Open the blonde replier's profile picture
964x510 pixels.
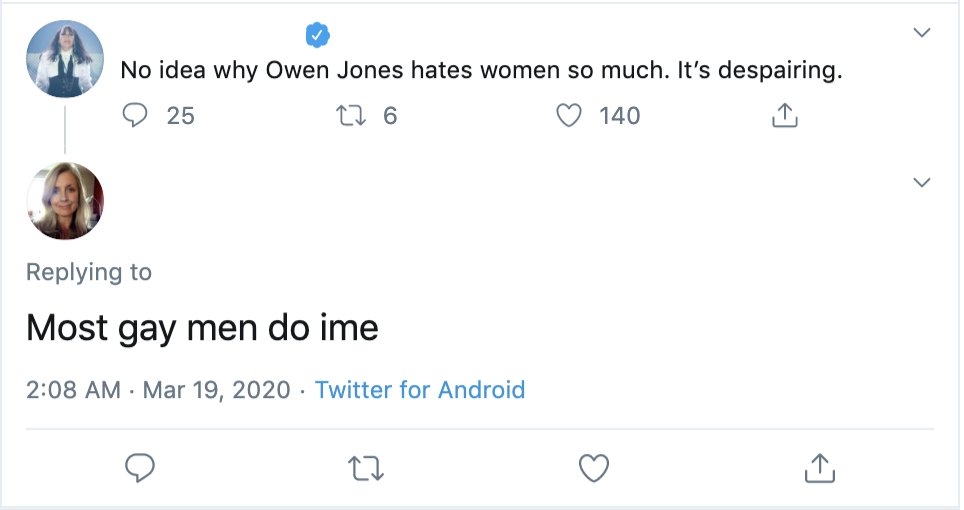[65, 201]
